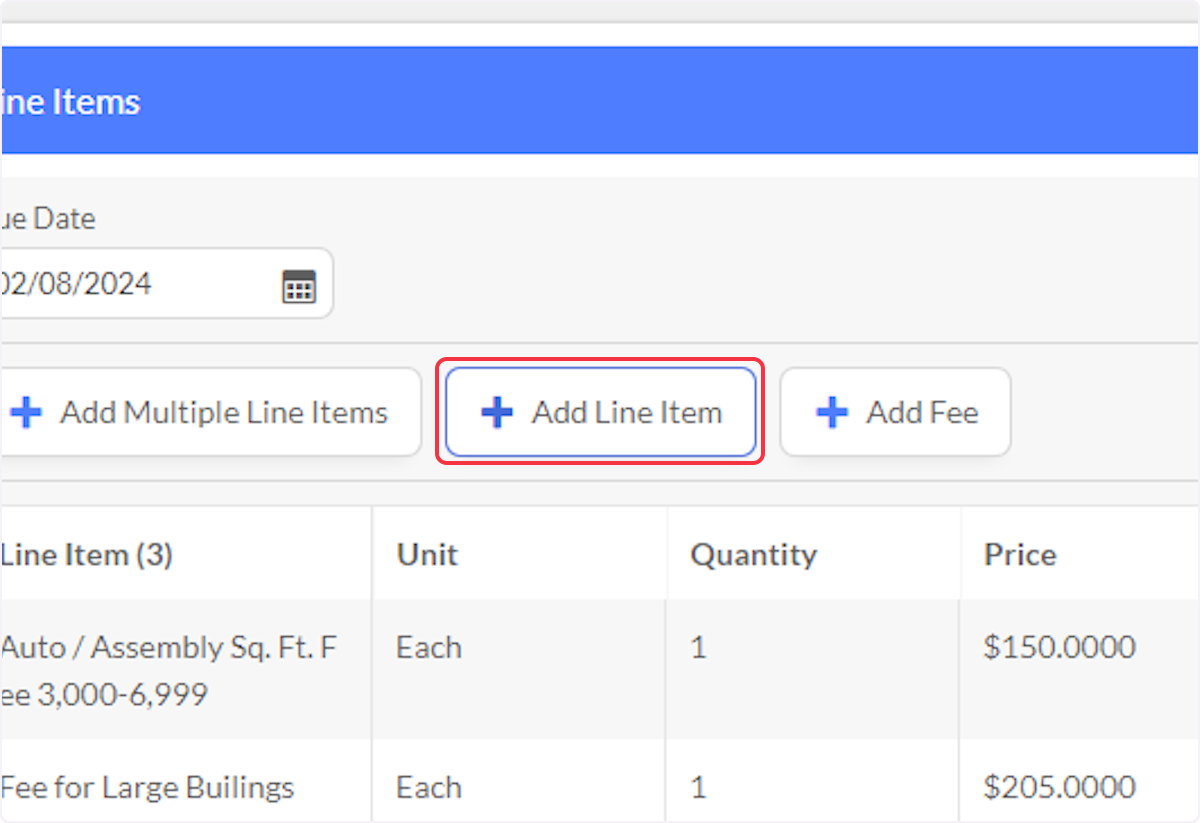Screen dimensions: 1200x823
Task: Click Add Multiple Line Items button
Action: coord(210,412)
